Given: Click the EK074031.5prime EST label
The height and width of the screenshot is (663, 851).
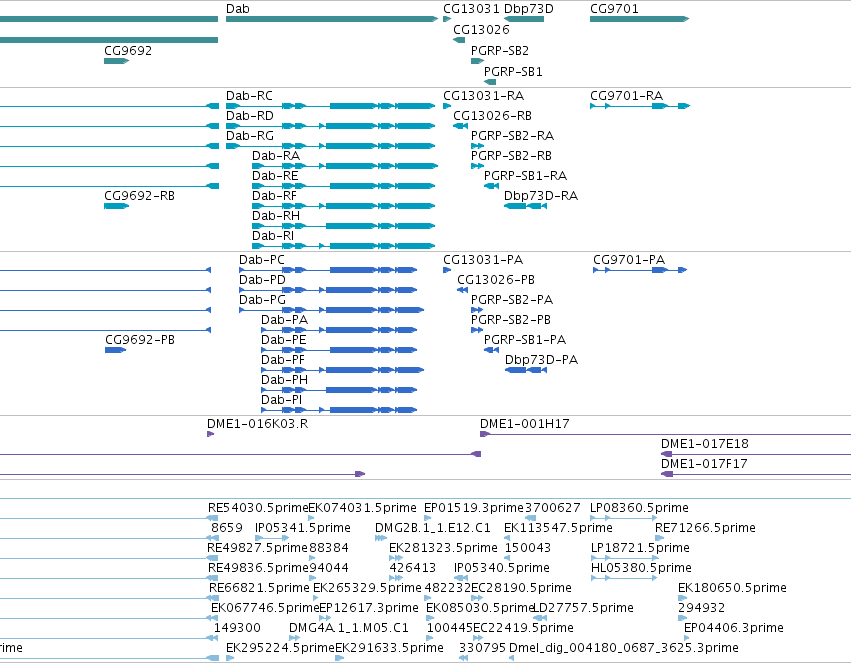Looking at the screenshot, I should pyautogui.click(x=362, y=508).
